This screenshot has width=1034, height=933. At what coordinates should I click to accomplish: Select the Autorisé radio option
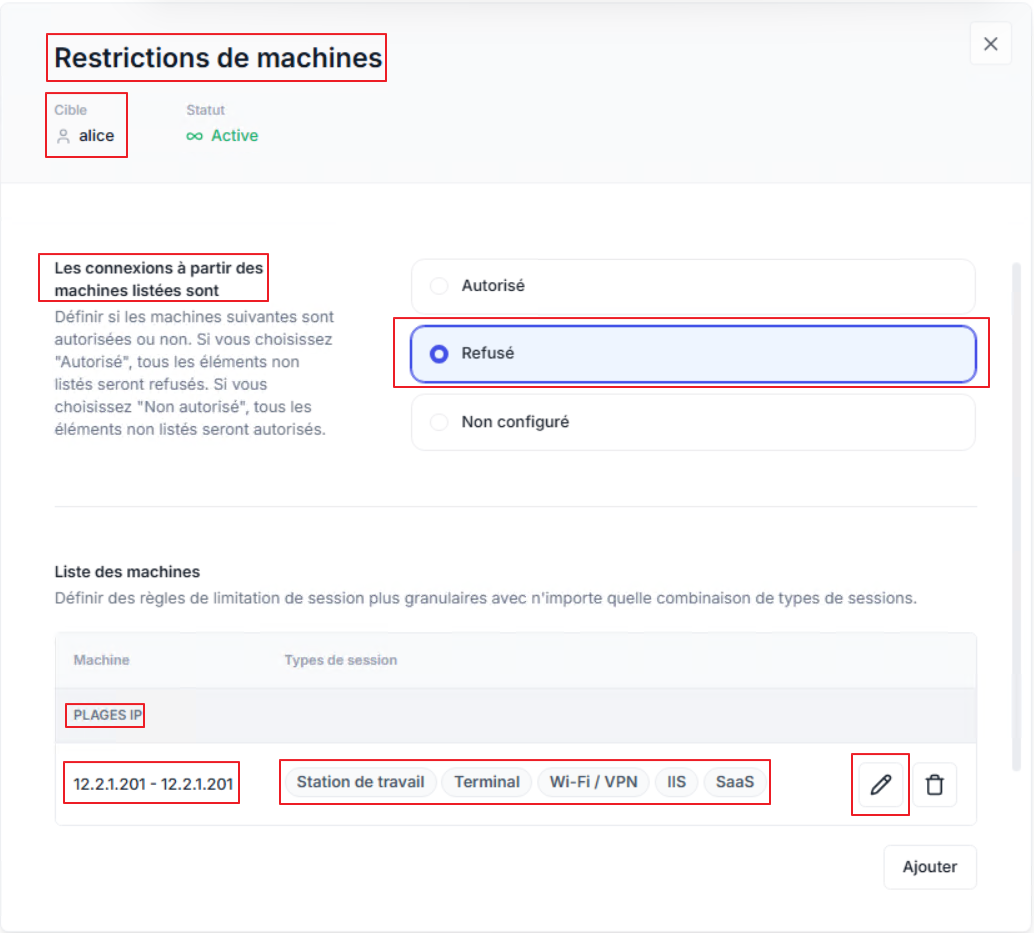(439, 286)
